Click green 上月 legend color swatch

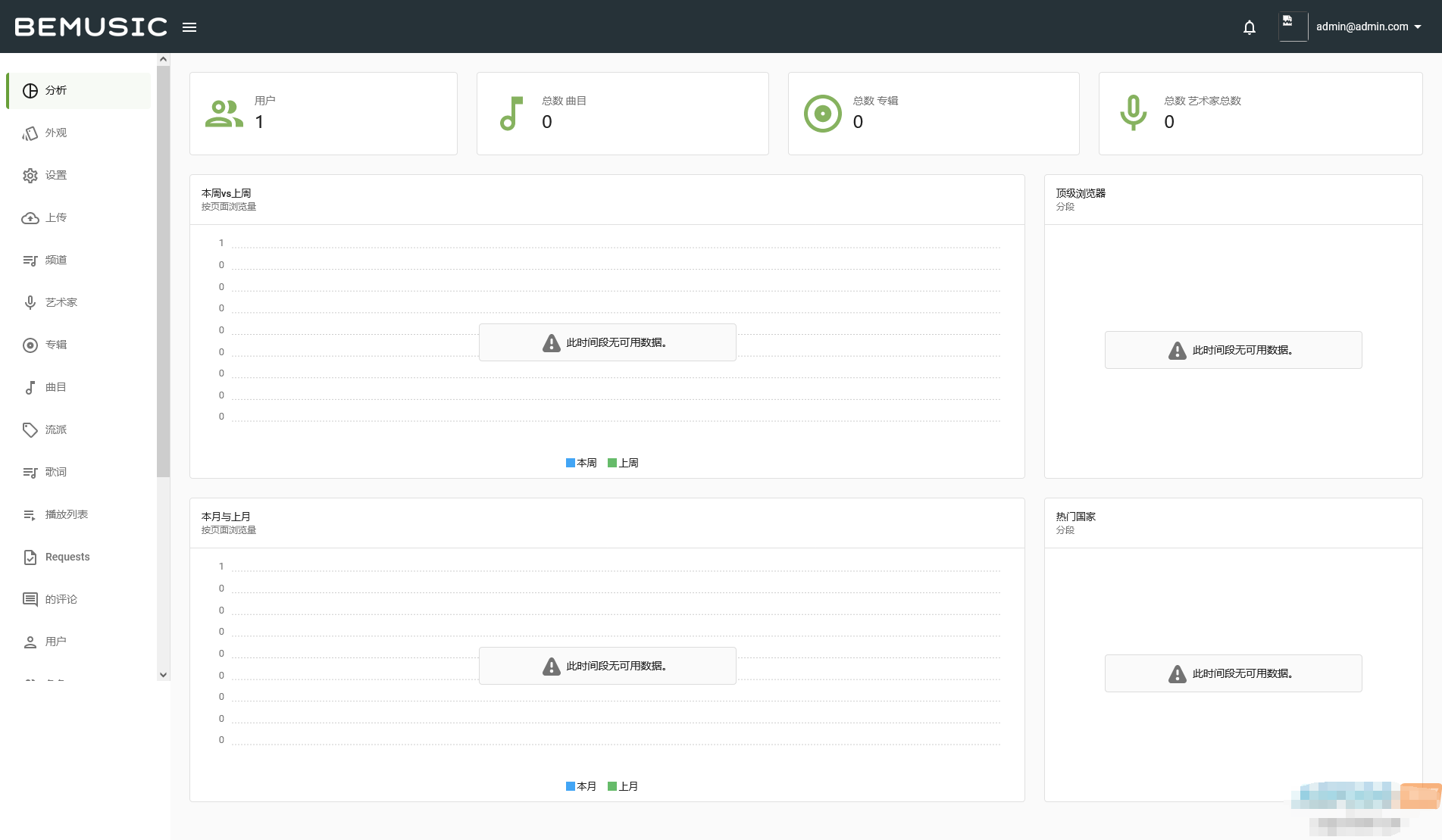(x=612, y=786)
